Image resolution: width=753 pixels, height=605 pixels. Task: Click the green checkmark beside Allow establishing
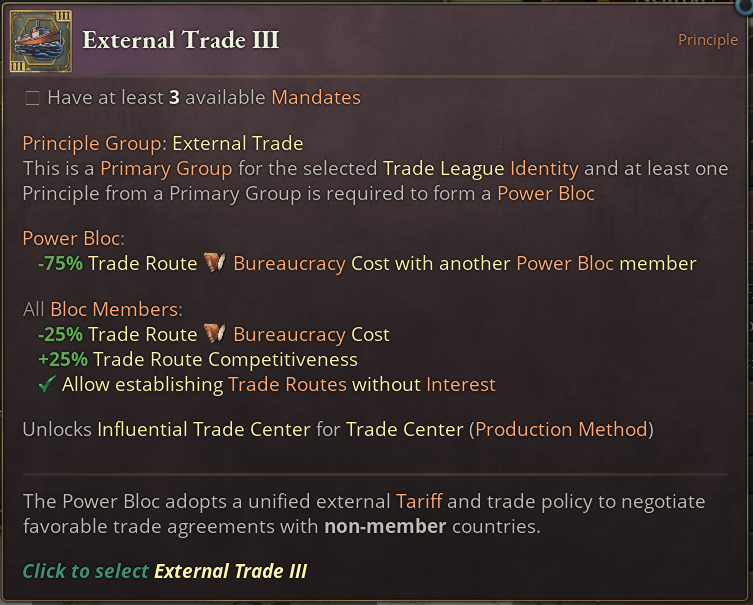point(45,384)
